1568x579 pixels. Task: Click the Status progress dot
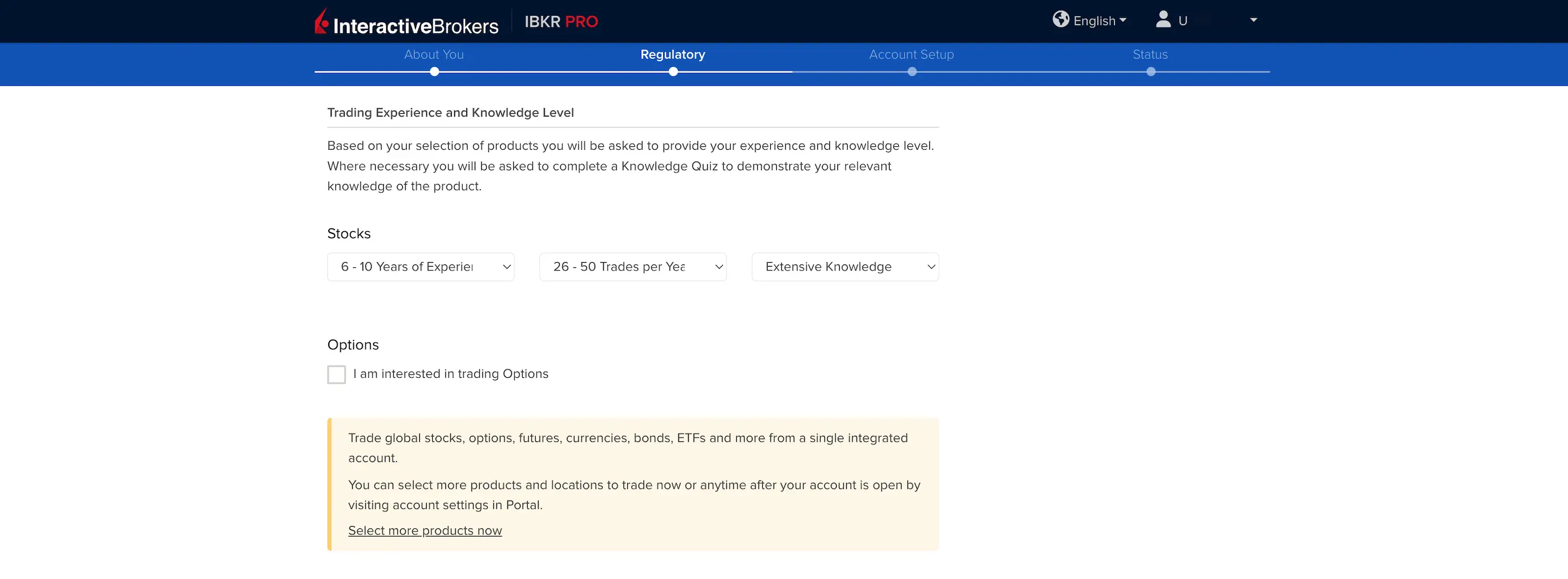pyautogui.click(x=1150, y=71)
